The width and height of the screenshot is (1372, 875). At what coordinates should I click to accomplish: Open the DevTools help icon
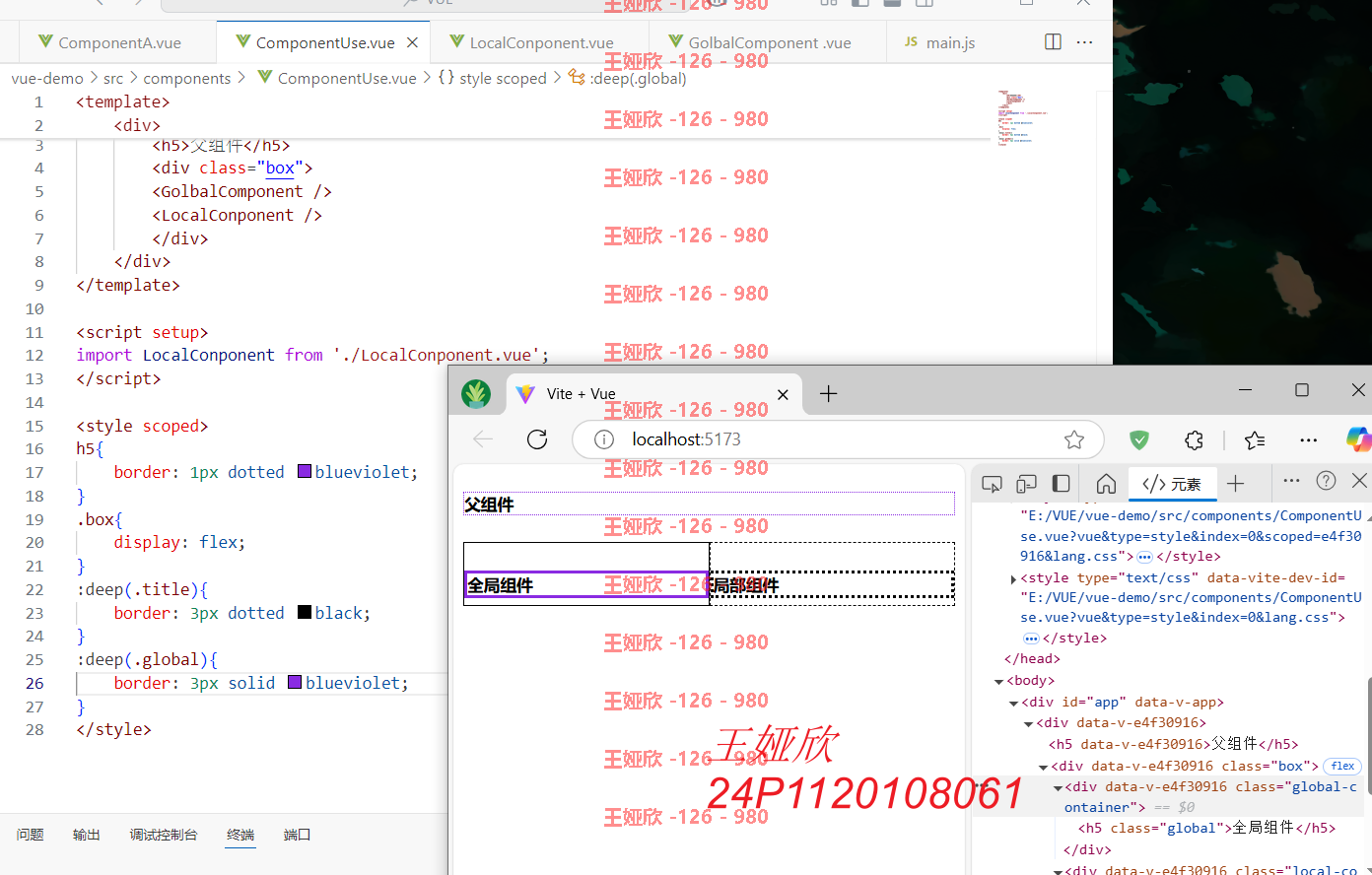[x=1327, y=481]
